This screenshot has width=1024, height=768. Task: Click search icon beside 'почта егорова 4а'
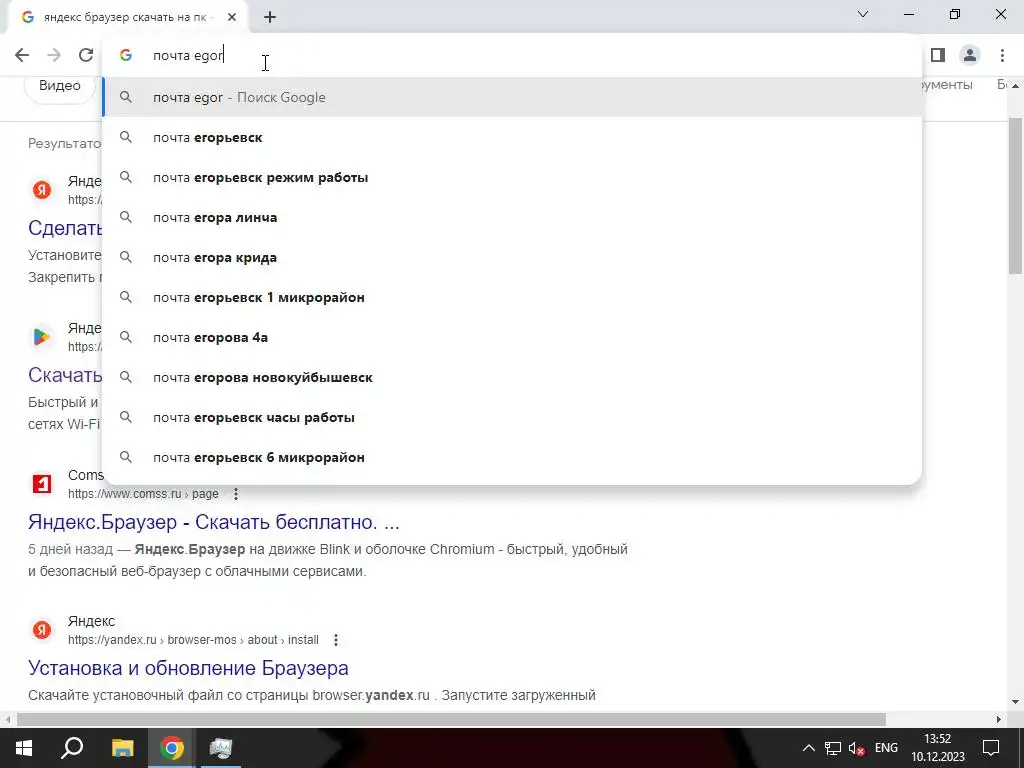coord(126,338)
